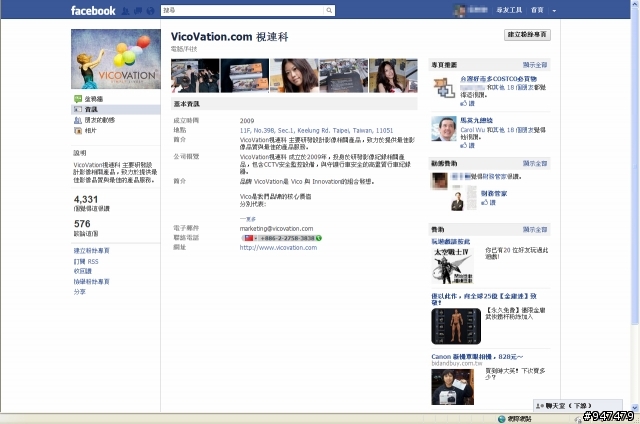Click 顯示全部 in the ads section
Viewport: 640px width, 424px height.
coord(535,229)
